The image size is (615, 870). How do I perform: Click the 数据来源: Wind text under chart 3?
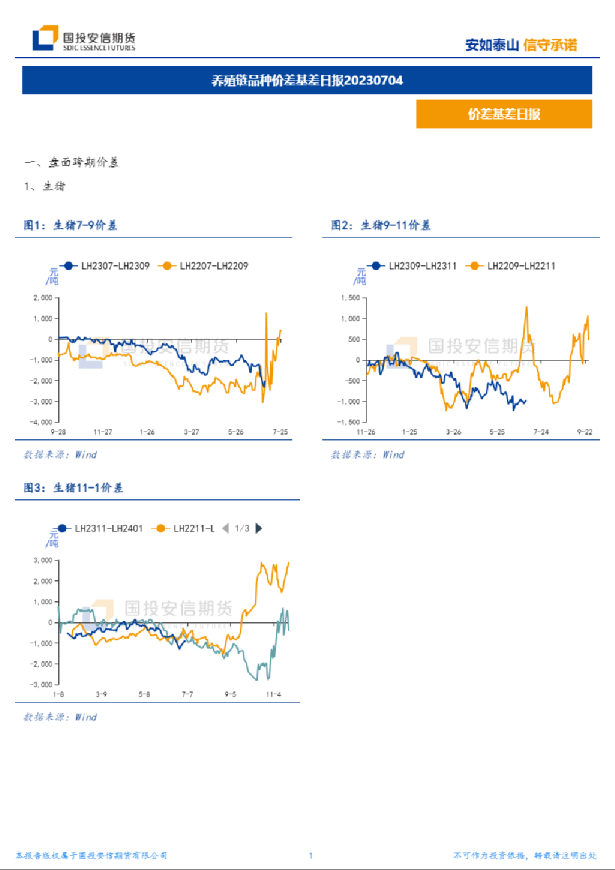(x=60, y=717)
